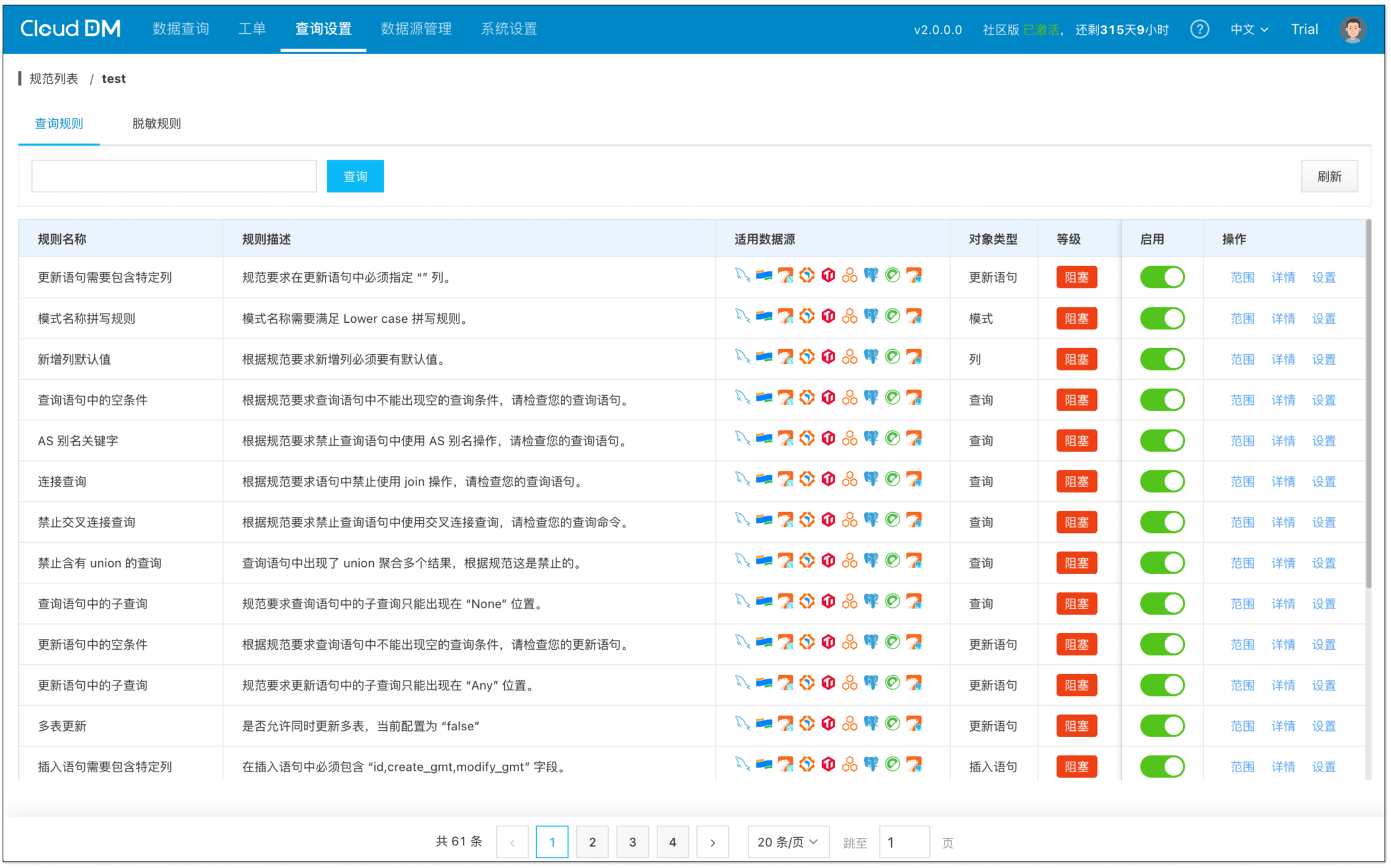Open the 中文 language dropdown
1391x868 pixels.
pyautogui.click(x=1248, y=29)
